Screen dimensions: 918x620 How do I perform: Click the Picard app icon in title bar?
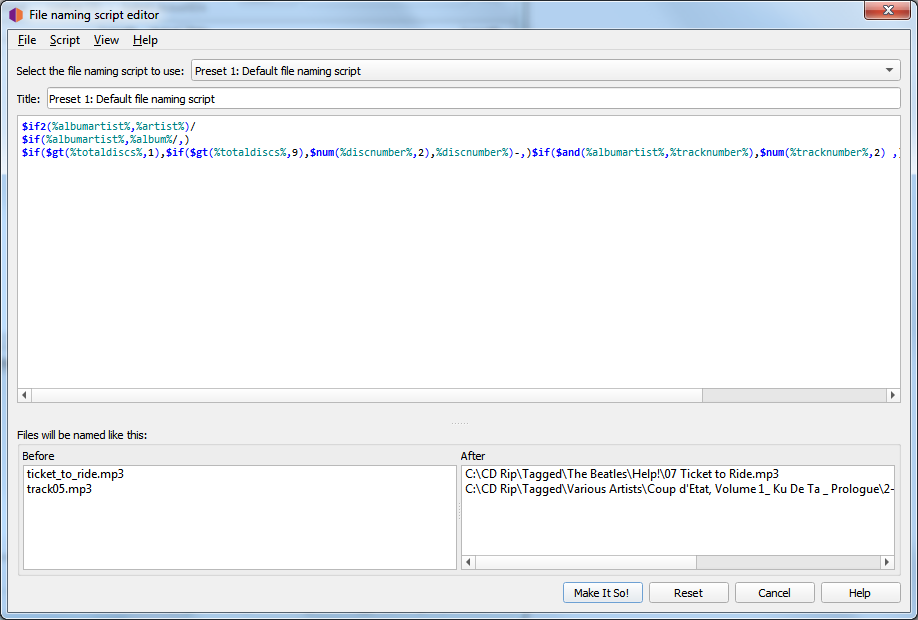click(16, 15)
